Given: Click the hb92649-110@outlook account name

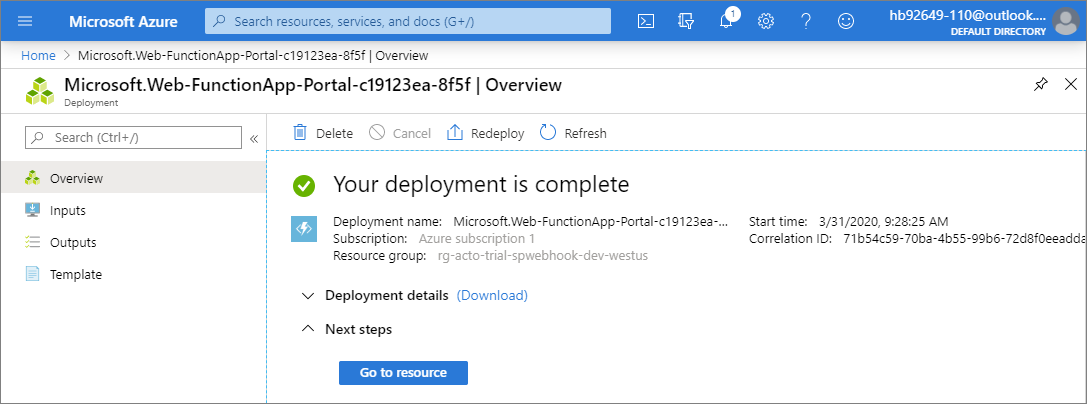Looking at the screenshot, I should click(x=966, y=15).
